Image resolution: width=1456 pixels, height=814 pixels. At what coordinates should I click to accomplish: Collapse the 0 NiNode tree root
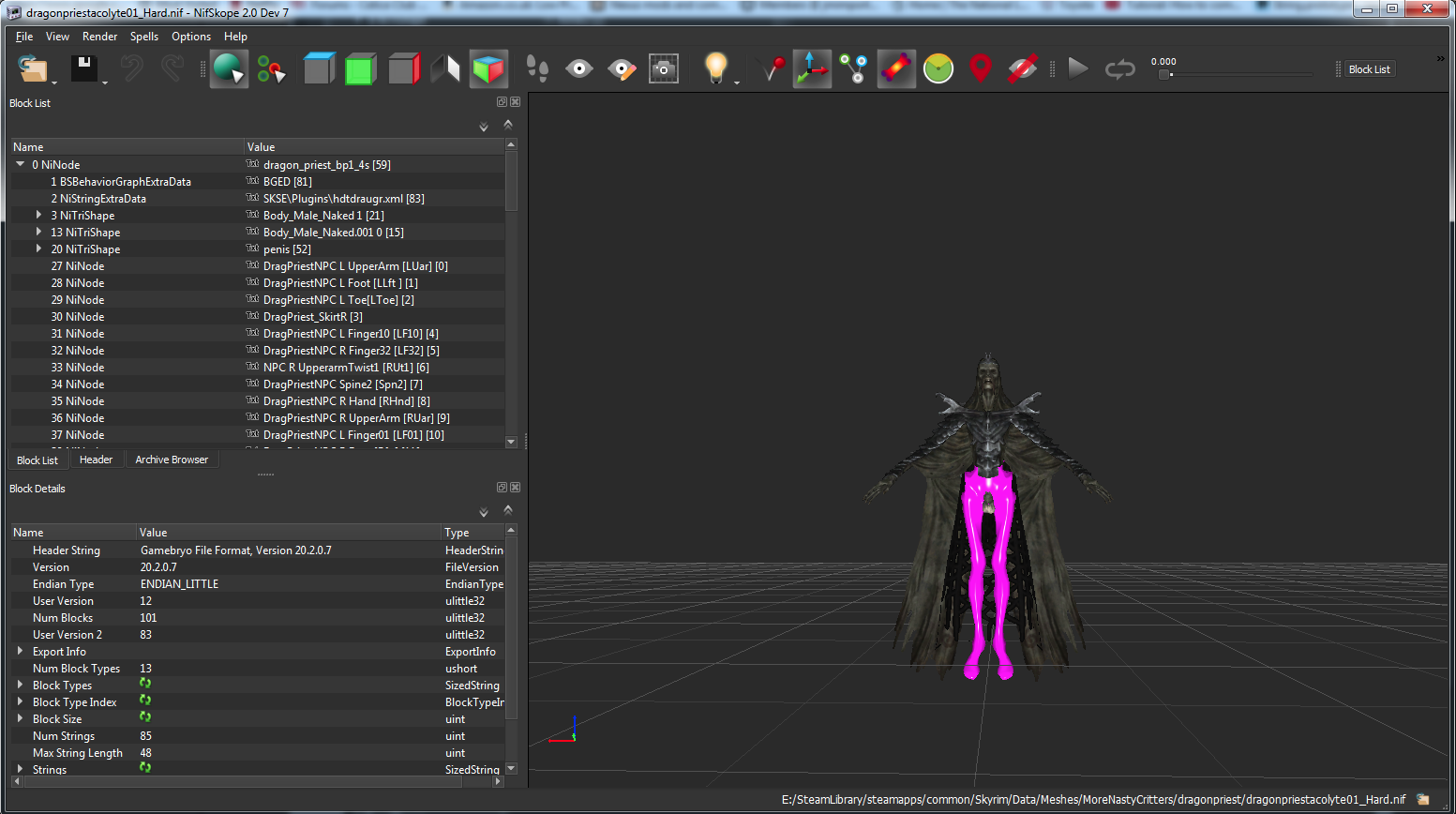(x=20, y=164)
